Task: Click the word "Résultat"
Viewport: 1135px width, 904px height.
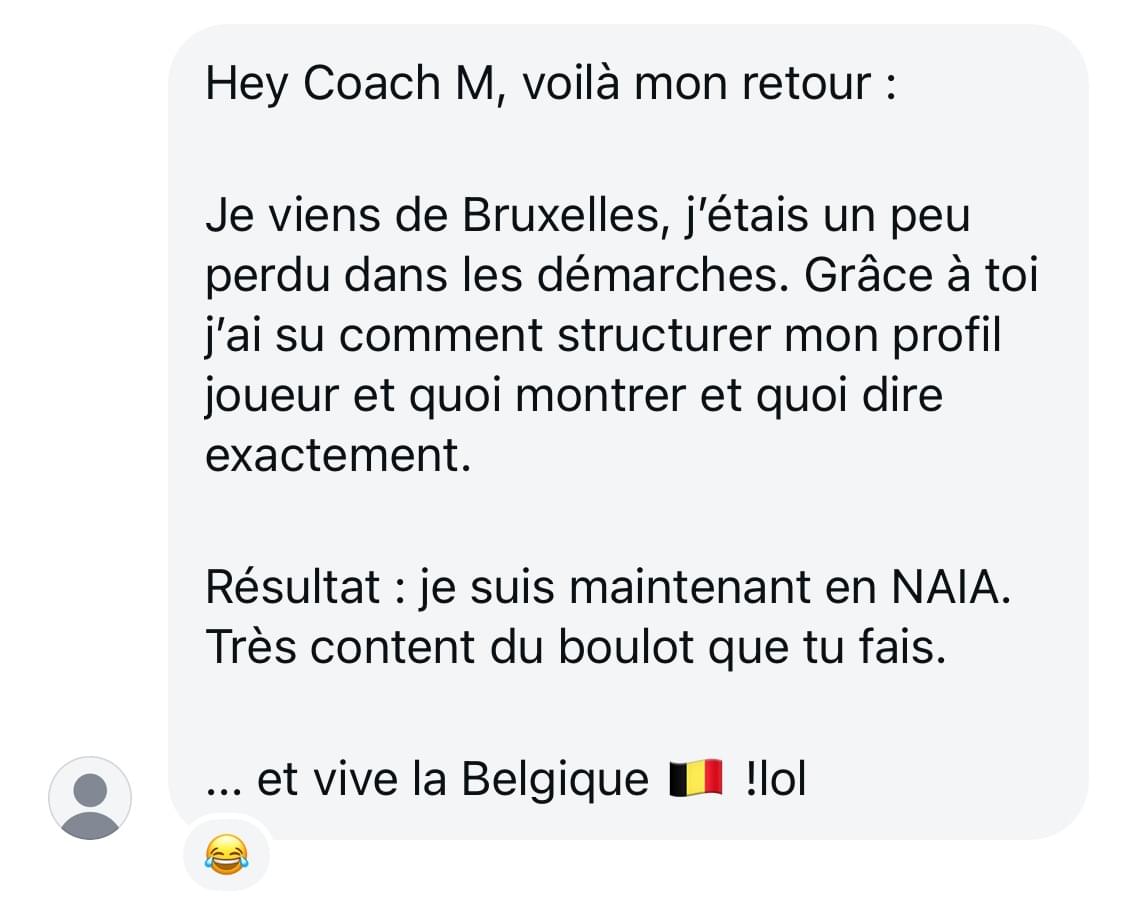Action: [293, 586]
